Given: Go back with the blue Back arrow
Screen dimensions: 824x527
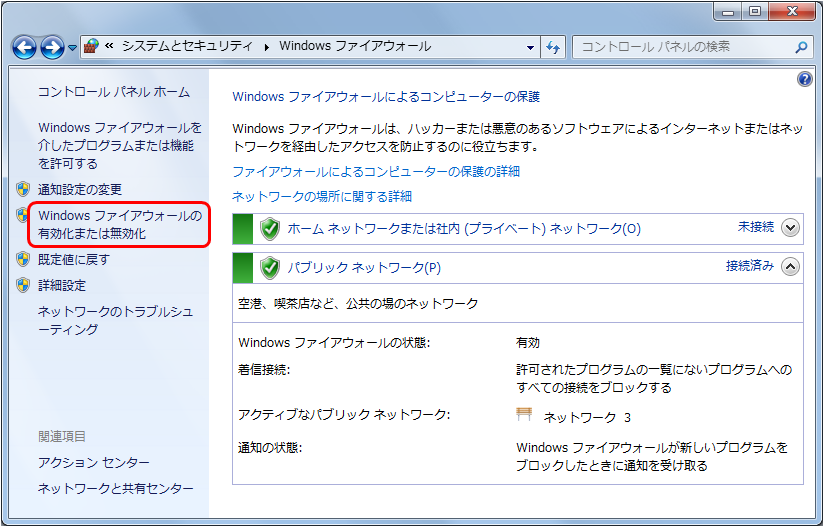Looking at the screenshot, I should 24,47.
